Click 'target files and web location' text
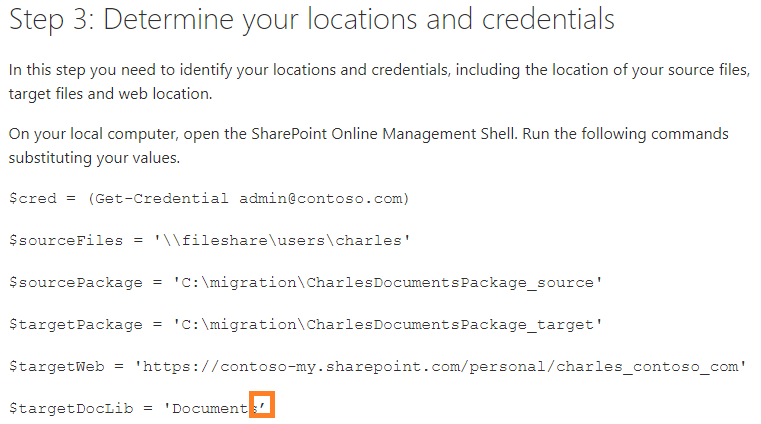 point(112,94)
